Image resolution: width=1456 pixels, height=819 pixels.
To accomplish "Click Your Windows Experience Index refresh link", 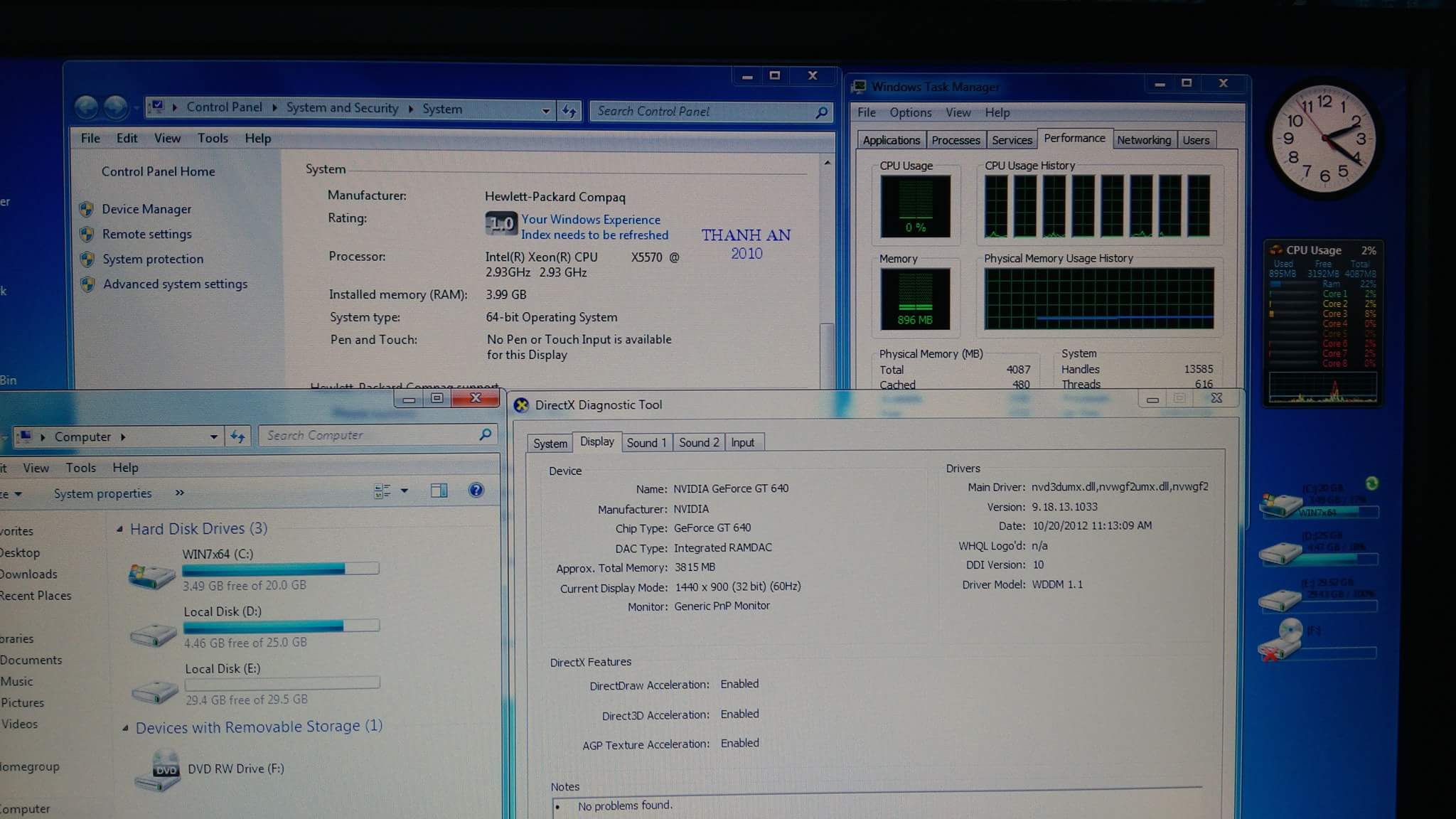I will pos(594,227).
